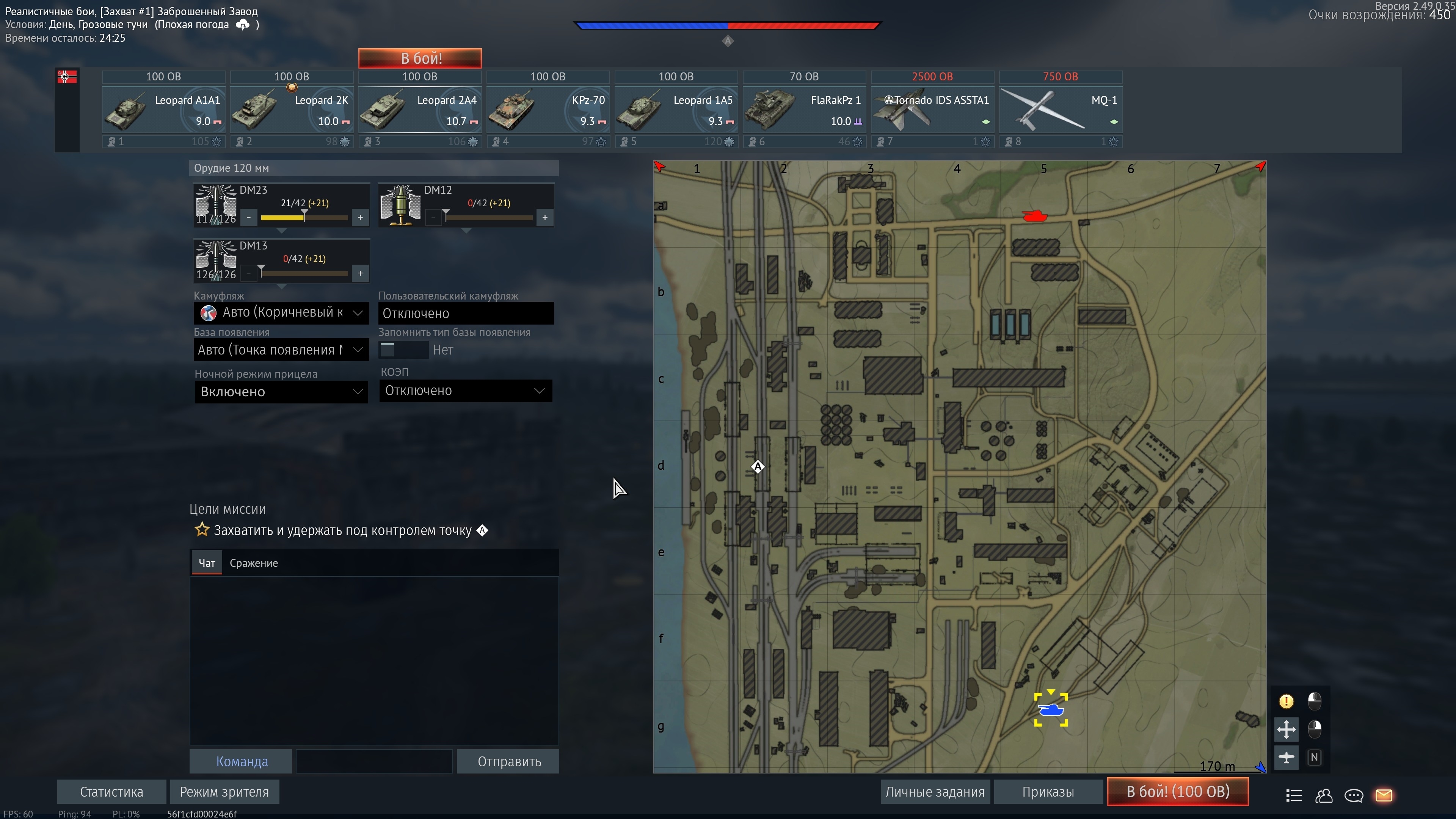
Task: Click the aircraft icon beside the map
Action: (1286, 758)
